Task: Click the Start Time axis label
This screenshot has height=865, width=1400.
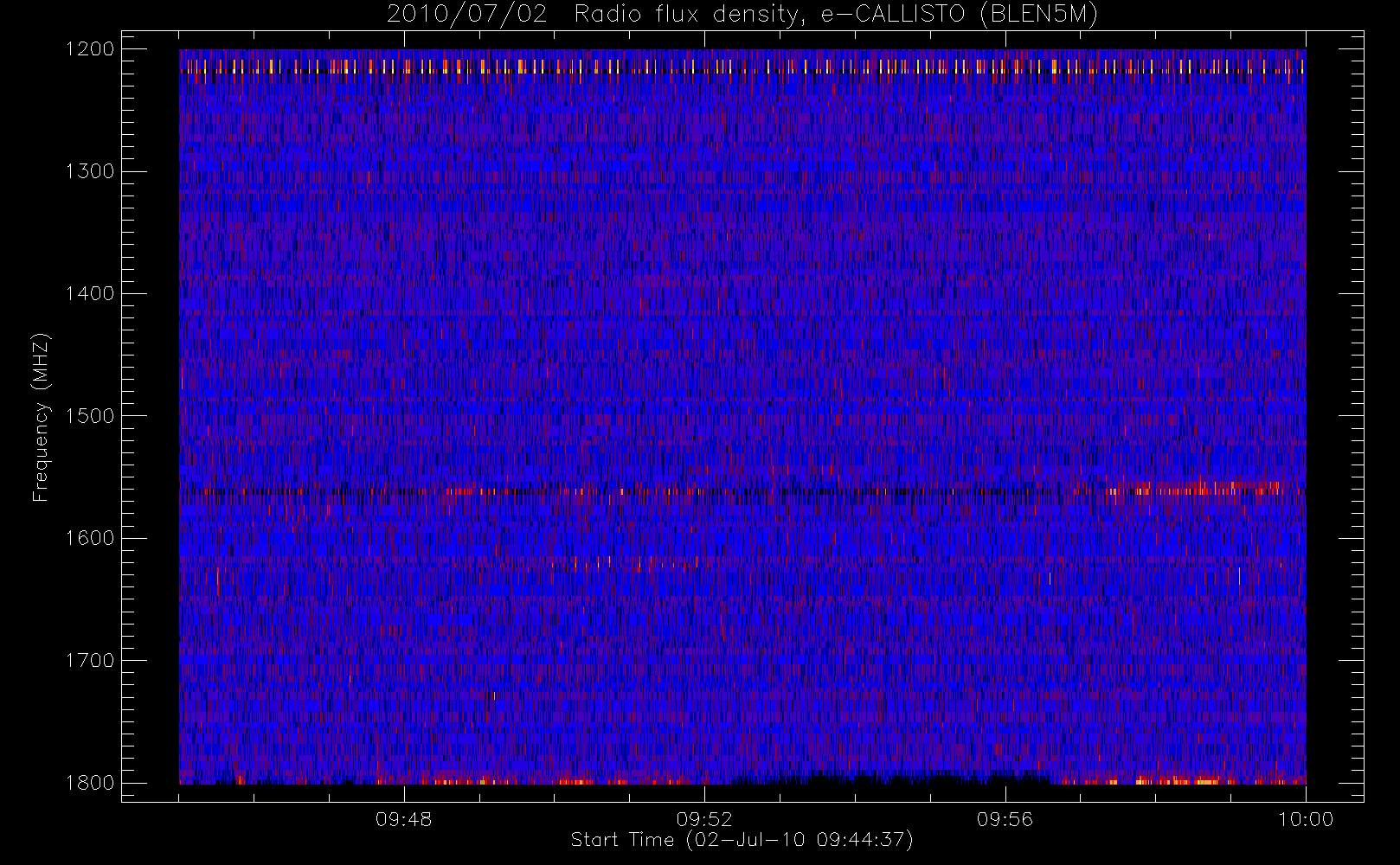Action: point(742,840)
